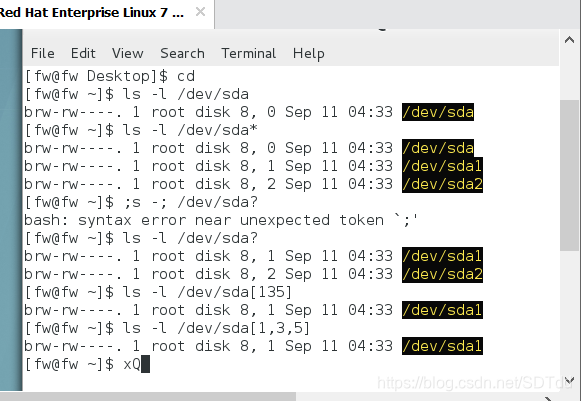581x401 pixels.
Task: Click the vertical scrollbar thumb
Action: click(570, 176)
